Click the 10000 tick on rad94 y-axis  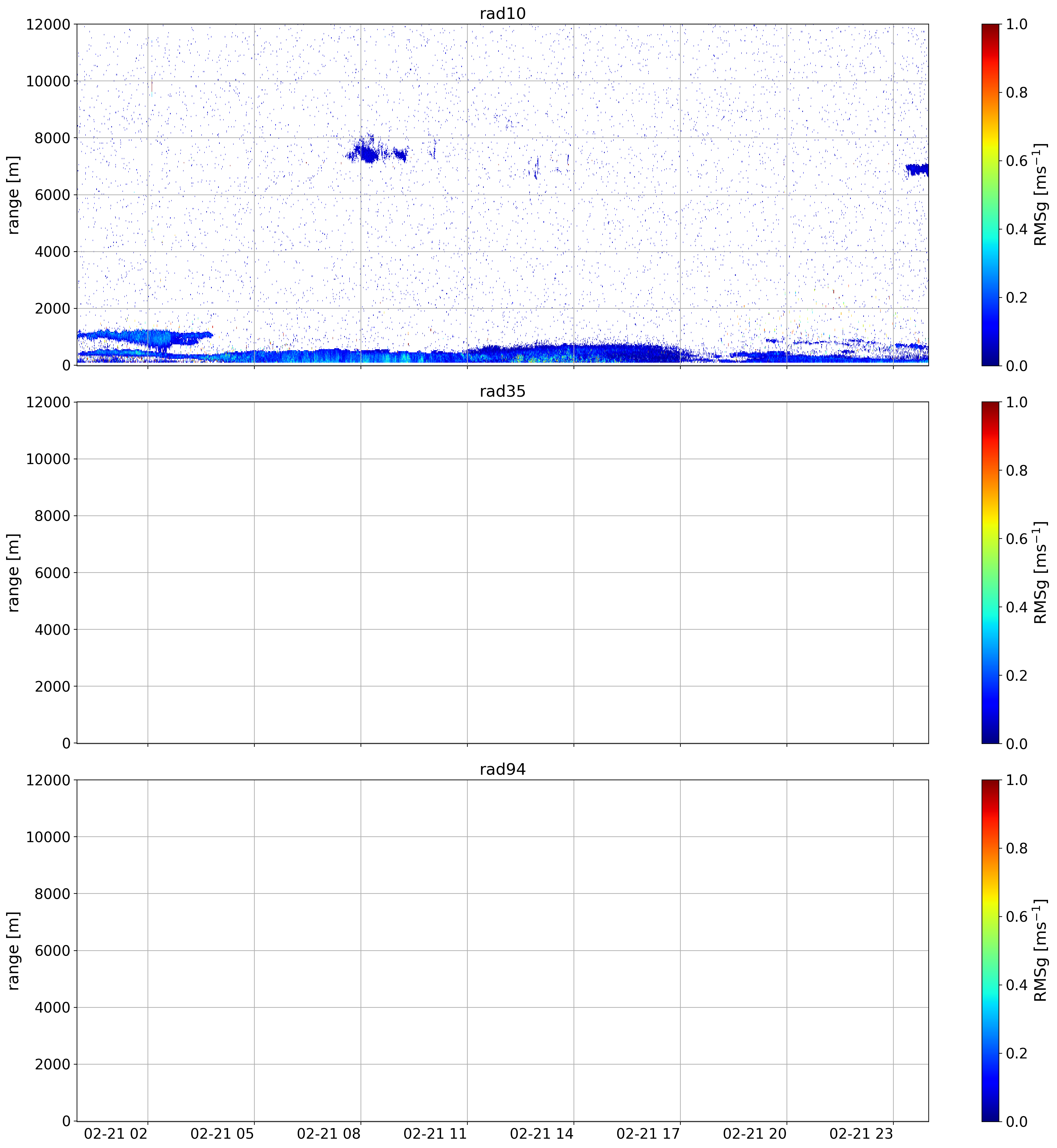coord(48,837)
